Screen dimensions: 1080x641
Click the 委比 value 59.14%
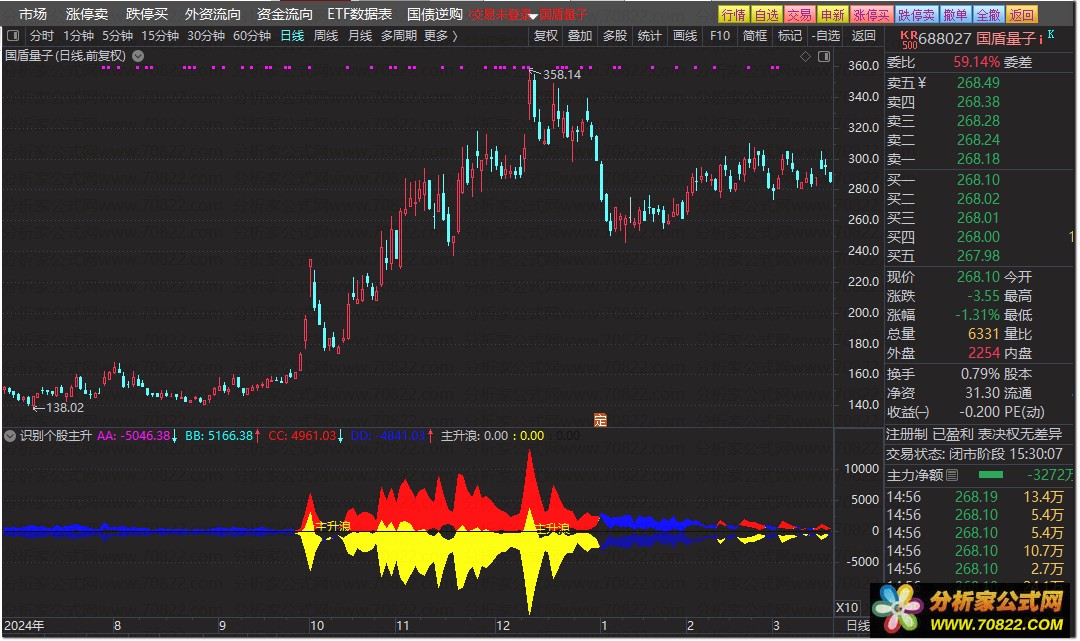click(x=976, y=62)
